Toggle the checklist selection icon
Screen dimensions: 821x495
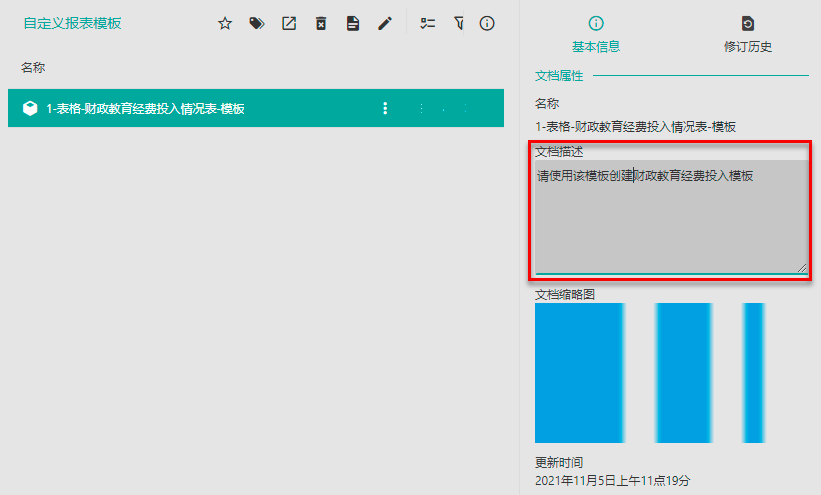click(x=428, y=24)
